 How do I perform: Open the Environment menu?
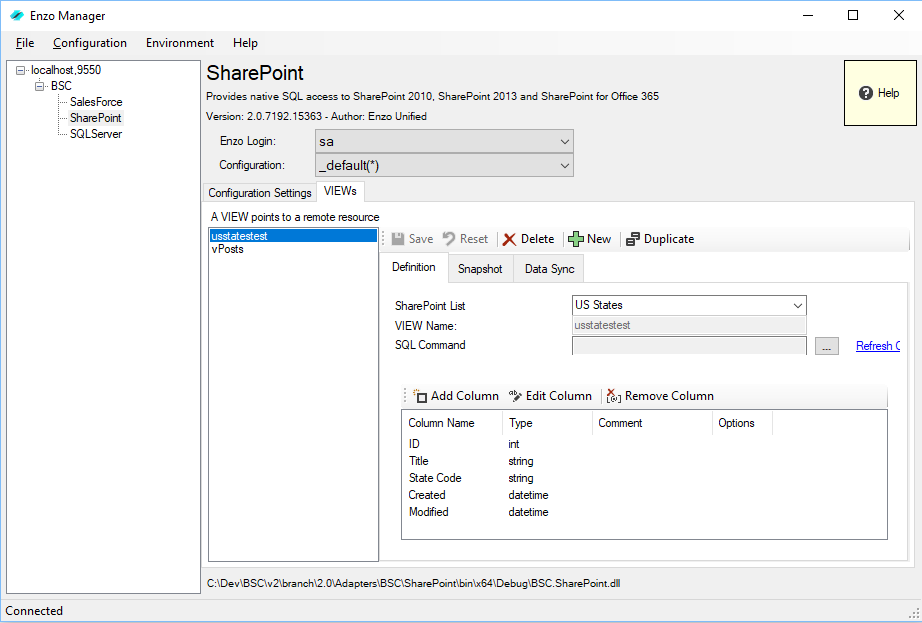pos(180,43)
